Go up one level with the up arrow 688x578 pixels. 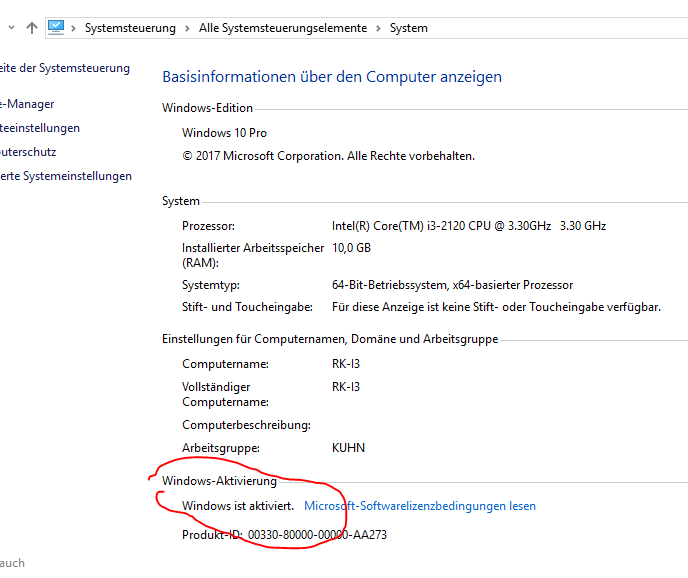32,28
